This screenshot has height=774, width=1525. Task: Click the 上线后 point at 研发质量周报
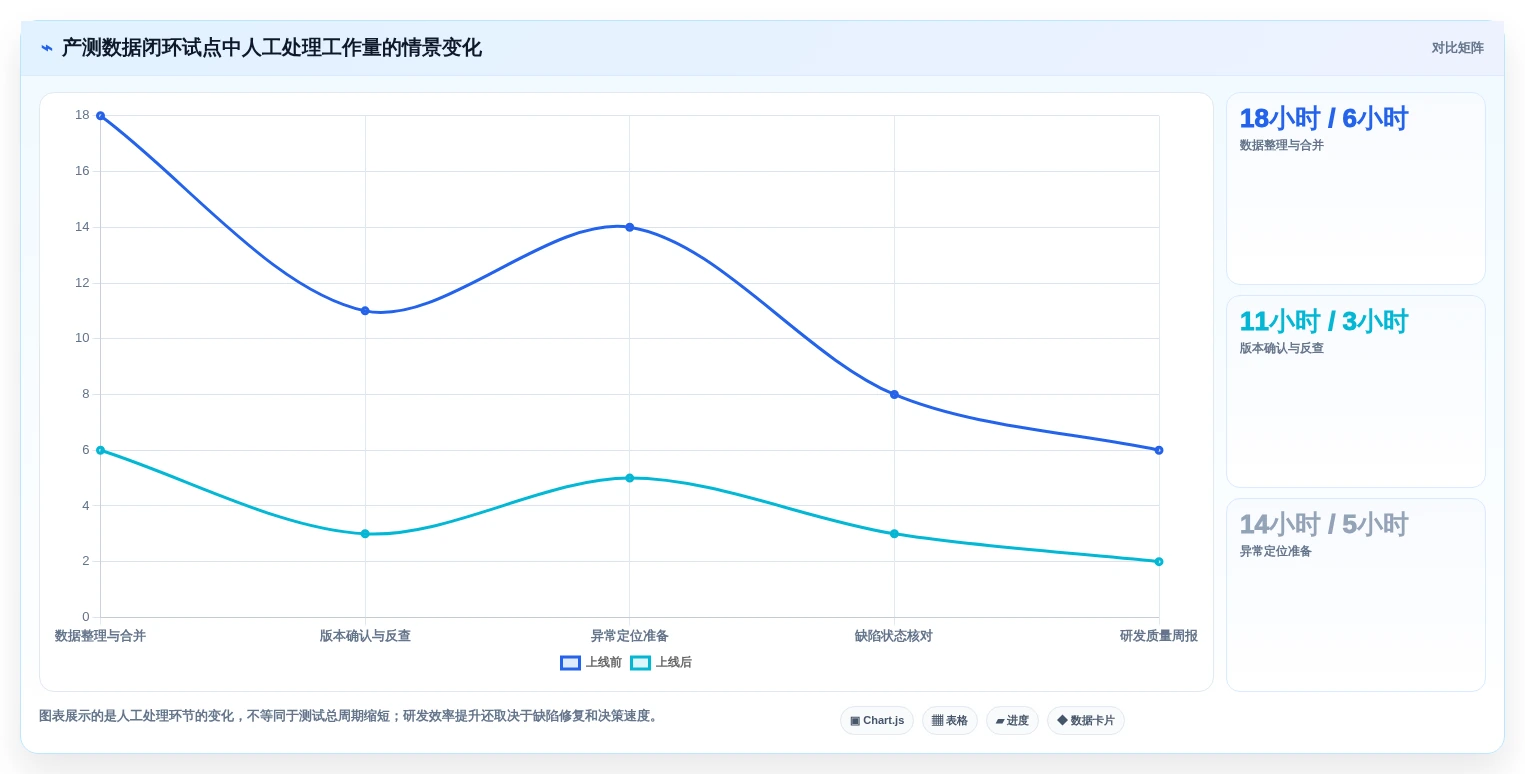(x=1159, y=562)
